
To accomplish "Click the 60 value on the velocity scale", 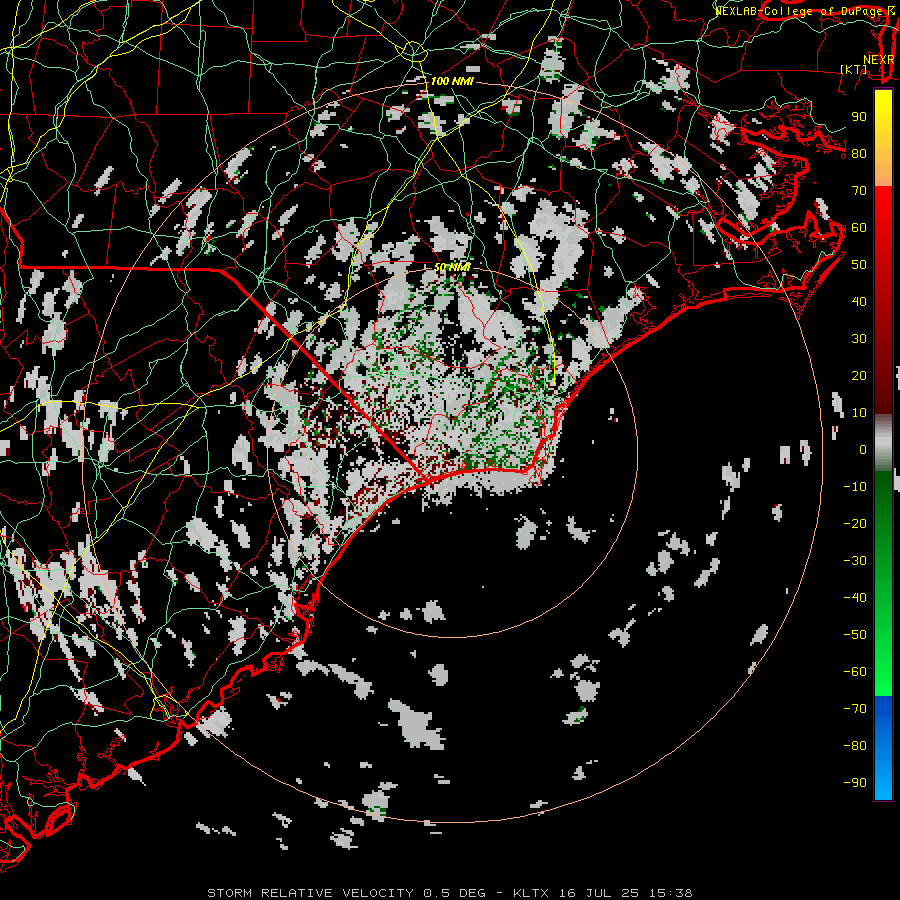I will 859,227.
